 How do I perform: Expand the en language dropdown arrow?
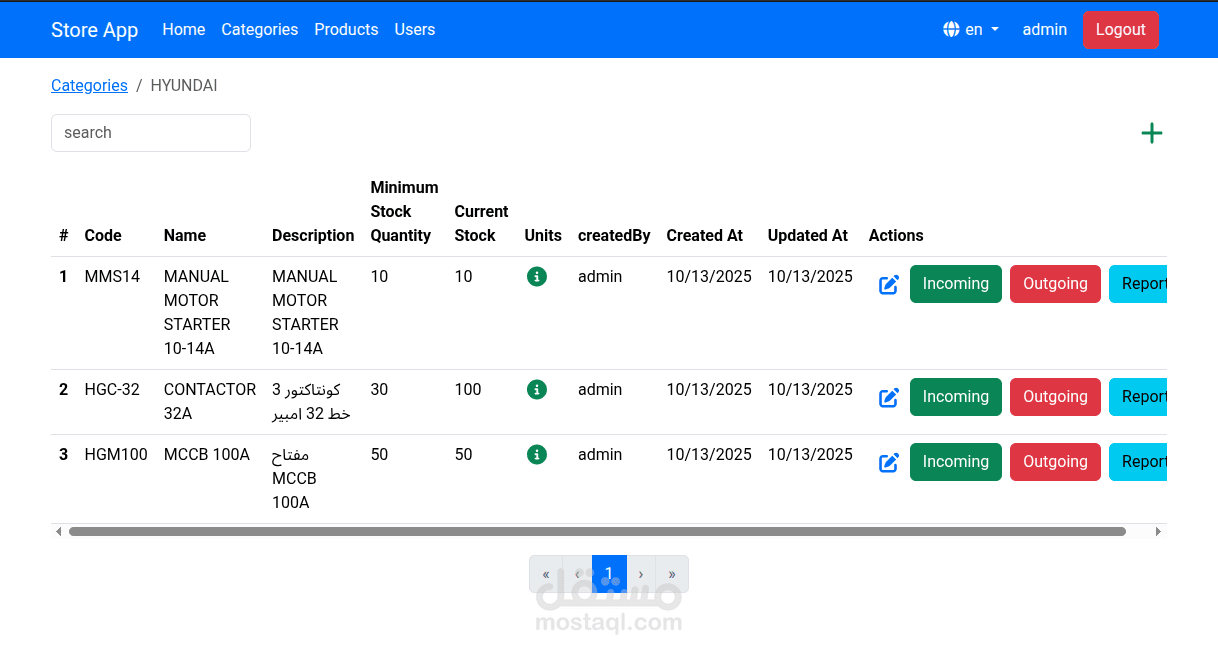pos(995,30)
